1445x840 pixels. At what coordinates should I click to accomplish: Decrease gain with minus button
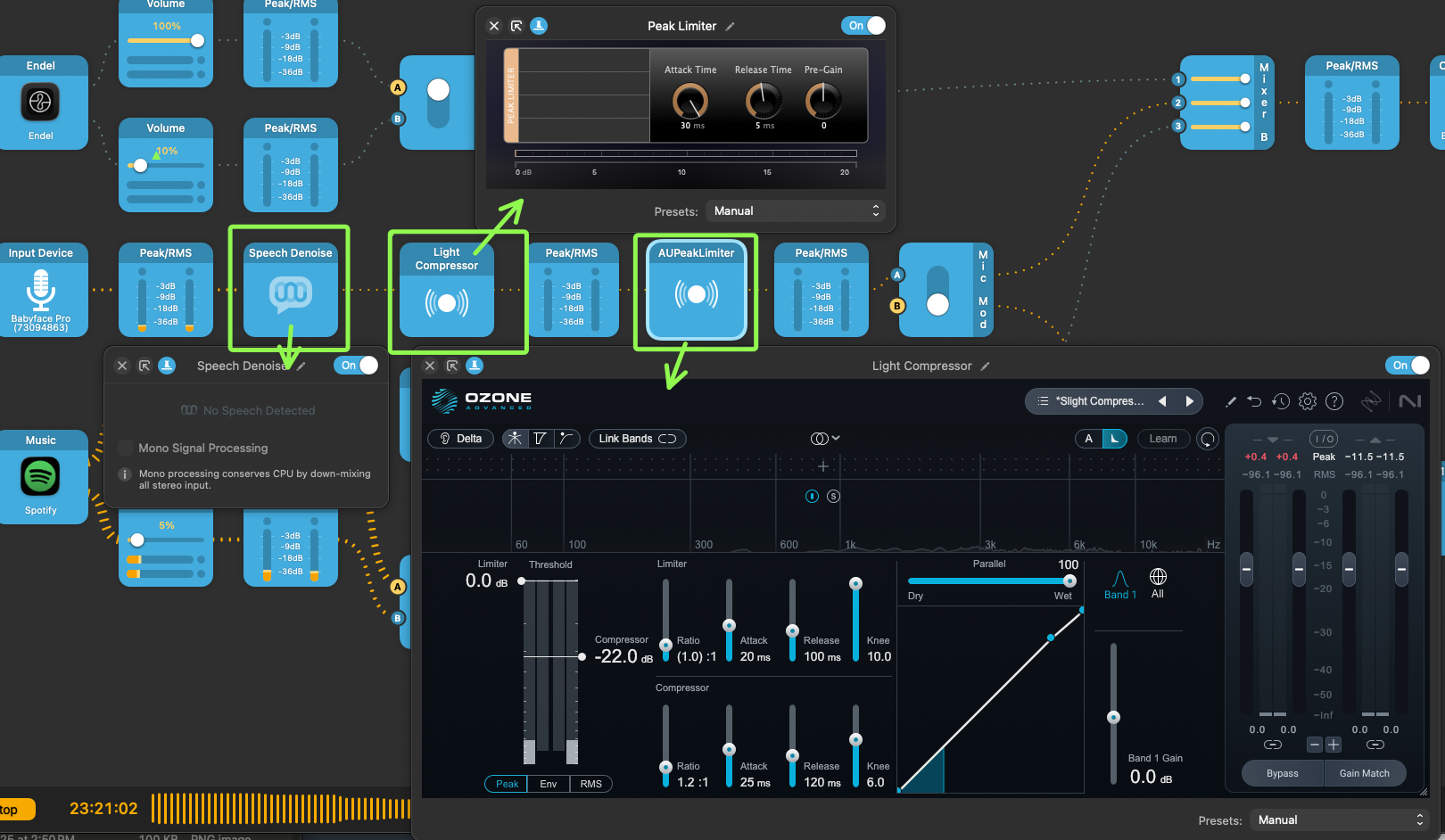coord(1315,745)
